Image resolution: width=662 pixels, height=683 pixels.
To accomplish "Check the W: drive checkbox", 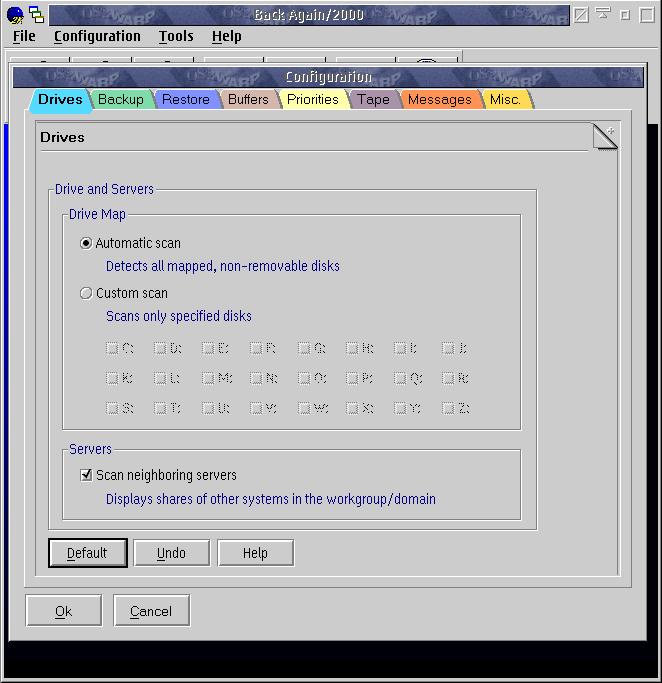I will (x=304, y=408).
